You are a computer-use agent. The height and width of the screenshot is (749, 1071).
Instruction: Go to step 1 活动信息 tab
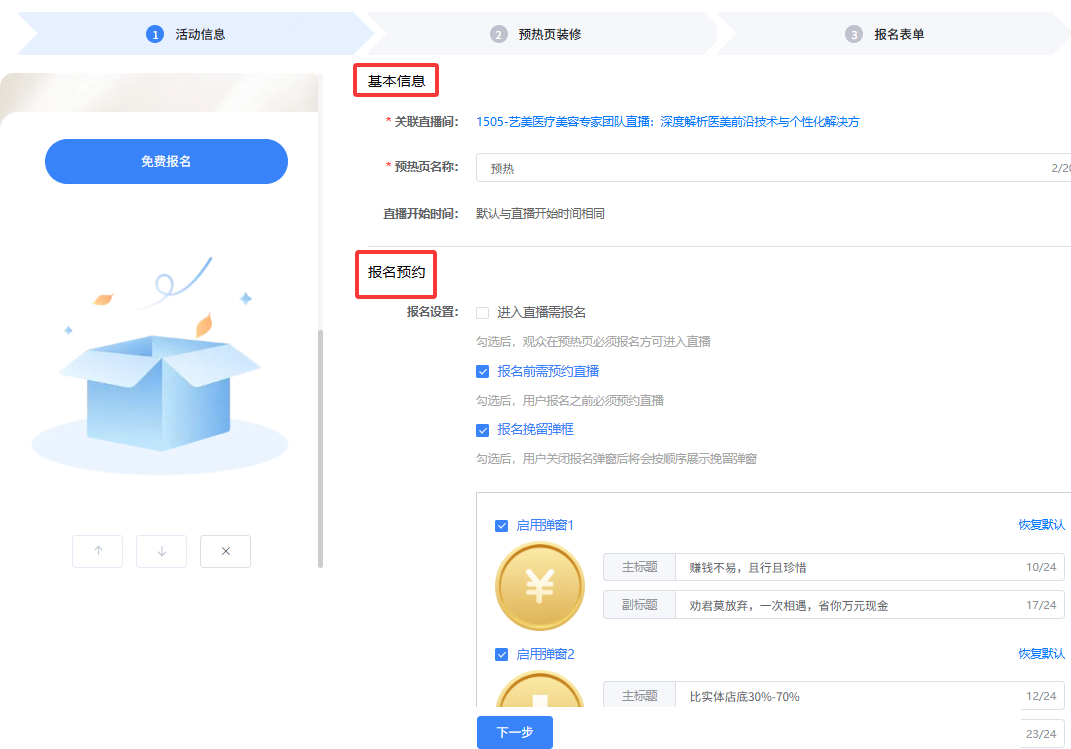(190, 34)
